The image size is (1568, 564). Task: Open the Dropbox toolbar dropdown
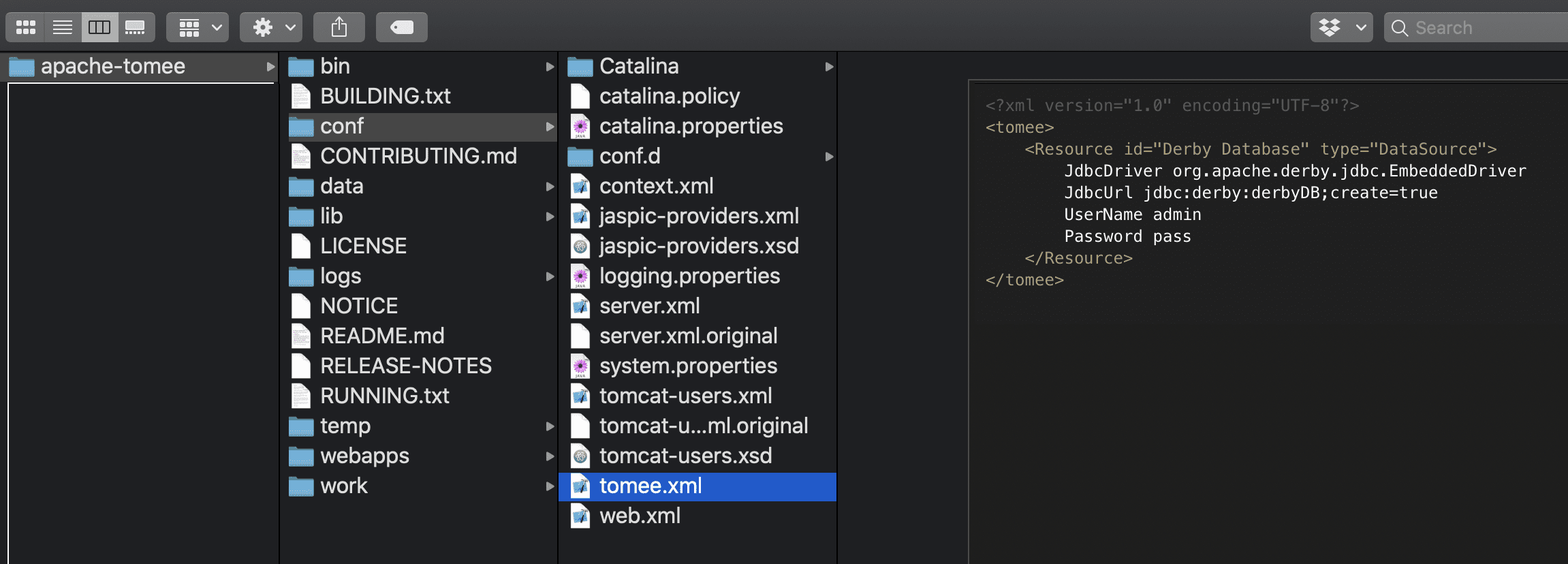pyautogui.click(x=1341, y=27)
